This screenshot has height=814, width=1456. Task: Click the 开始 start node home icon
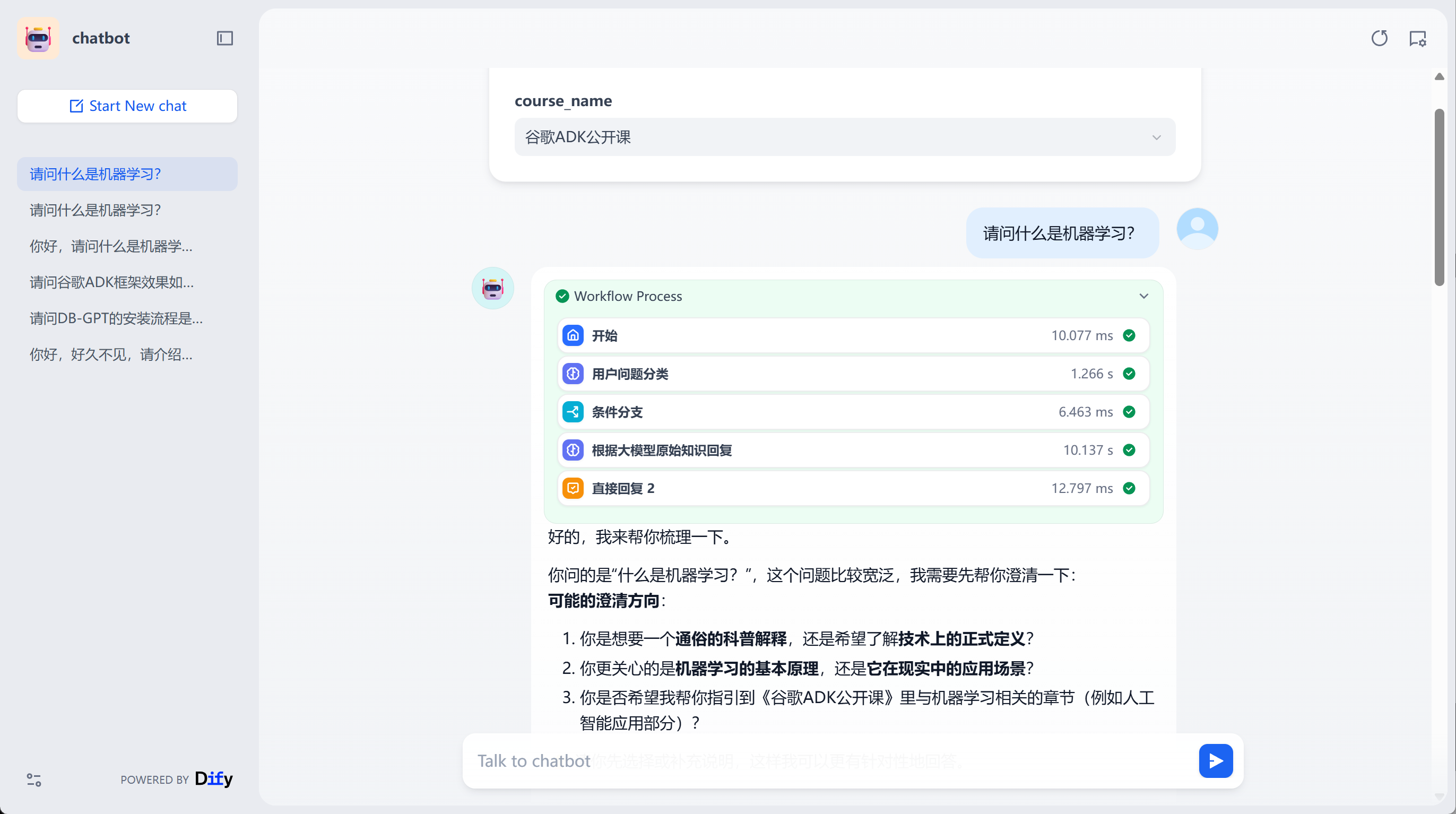pyautogui.click(x=573, y=335)
